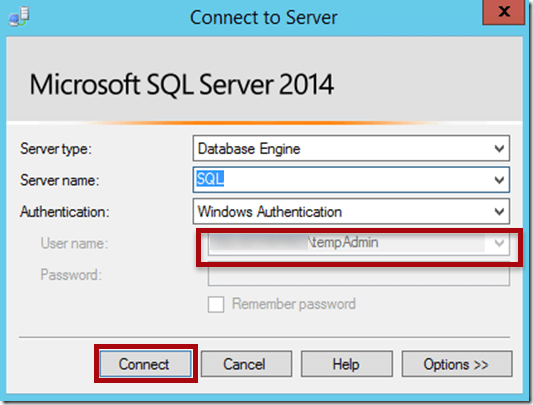
Task: Open the User name dropdown arrow
Action: [499, 243]
